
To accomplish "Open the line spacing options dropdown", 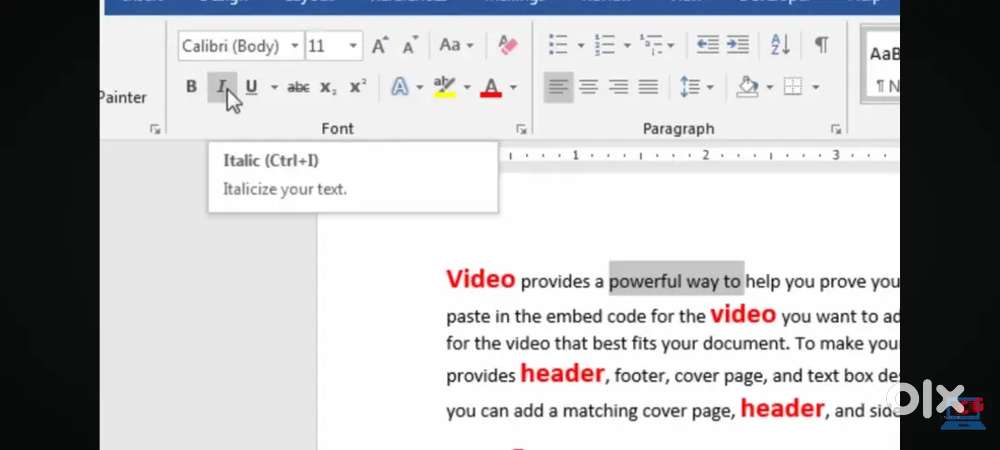I will tap(696, 88).
